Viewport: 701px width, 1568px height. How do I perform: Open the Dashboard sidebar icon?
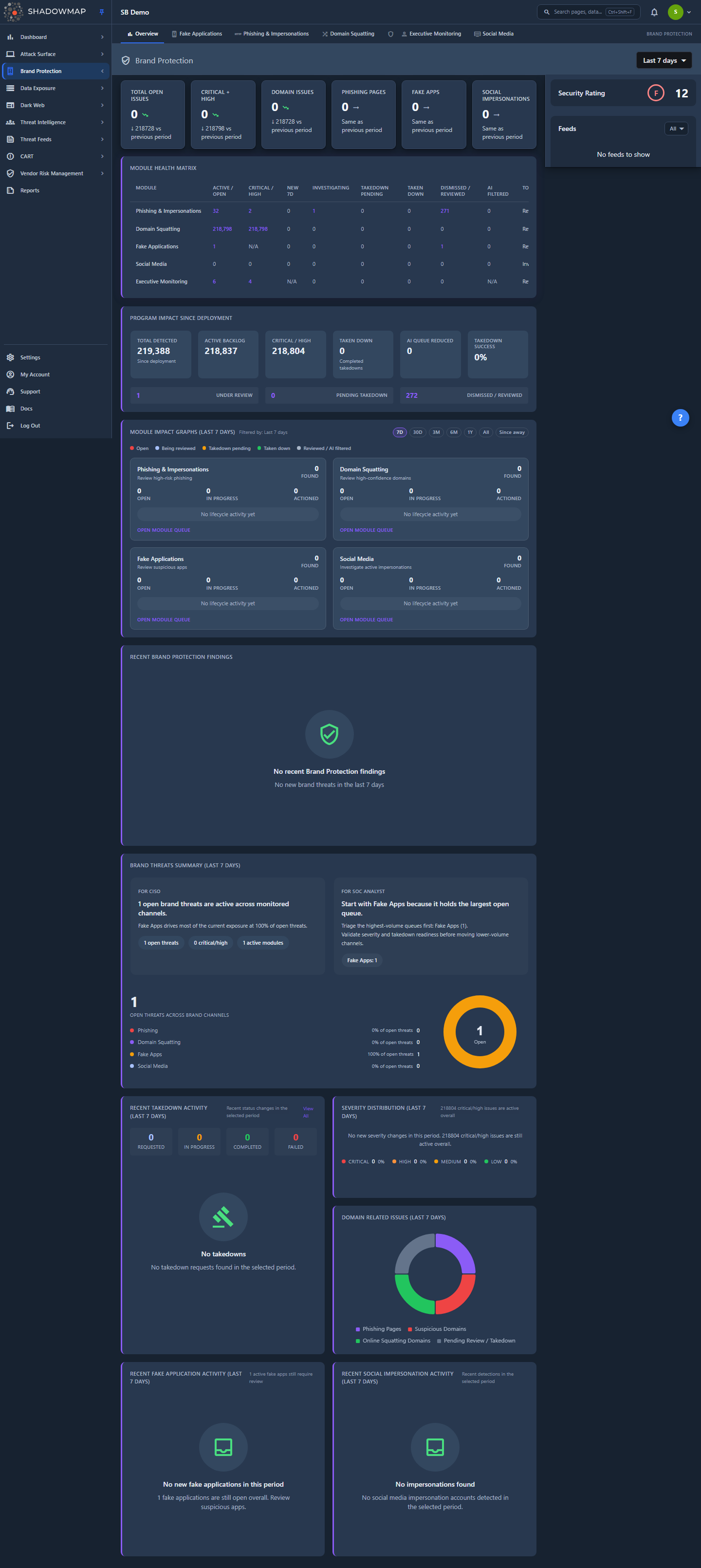pos(10,37)
